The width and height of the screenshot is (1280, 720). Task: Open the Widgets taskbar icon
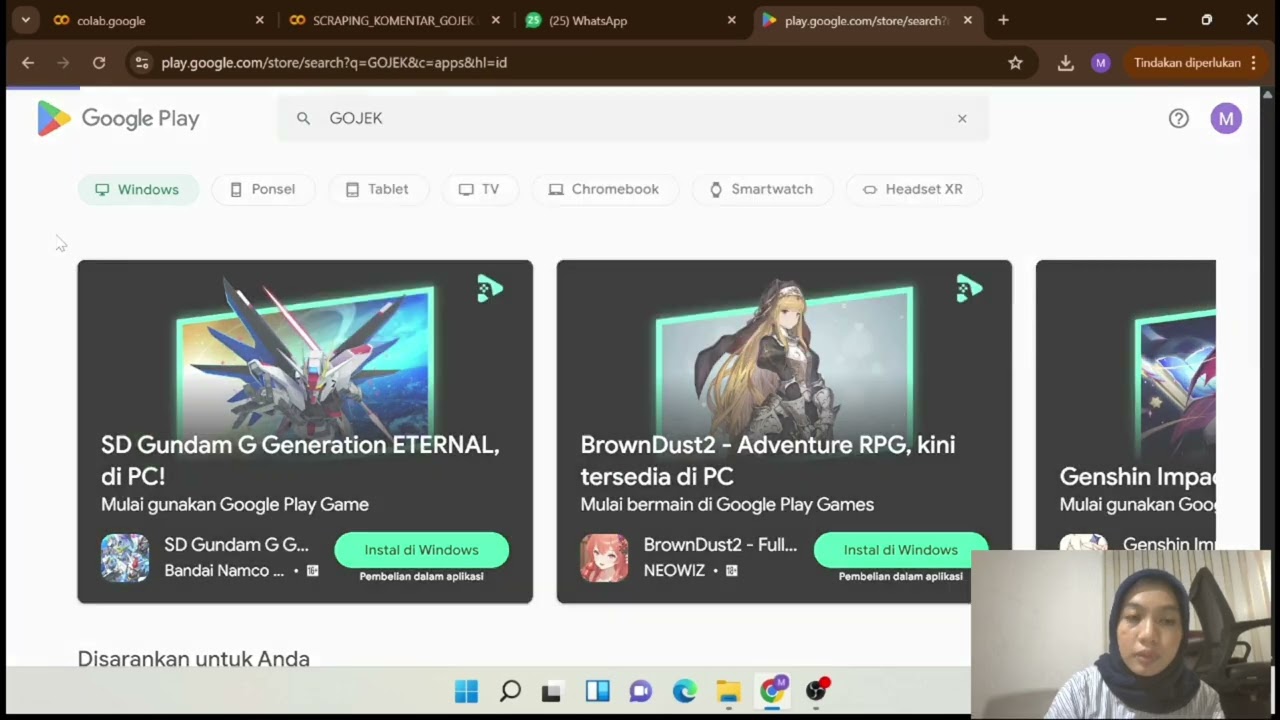(598, 691)
